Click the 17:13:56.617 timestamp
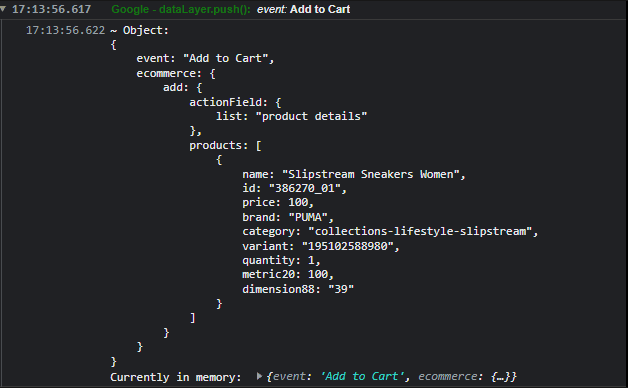The image size is (628, 388). click(x=52, y=9)
